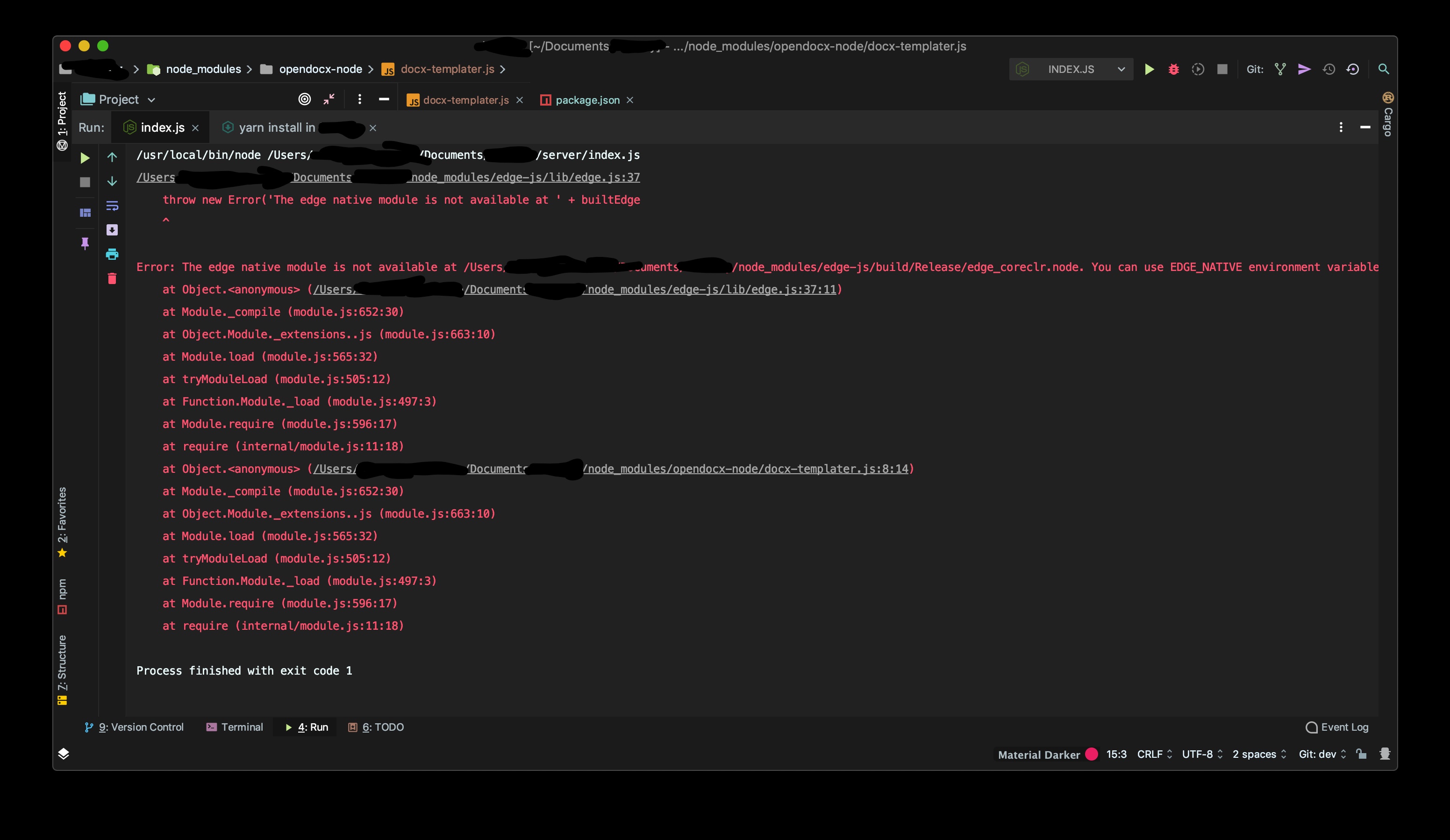Open the 6: TODO tool window
Viewport: 1450px width, 840px height.
click(376, 727)
